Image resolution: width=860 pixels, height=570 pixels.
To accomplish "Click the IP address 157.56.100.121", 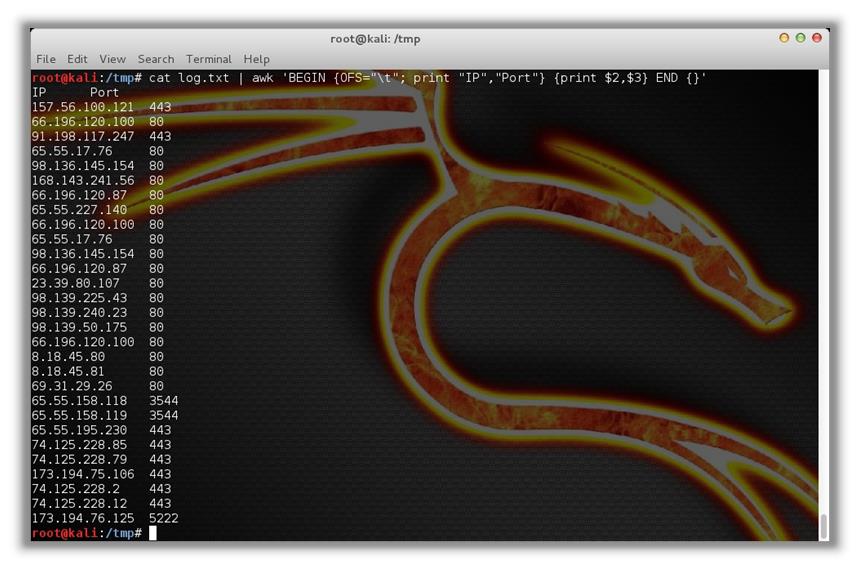I will point(82,107).
